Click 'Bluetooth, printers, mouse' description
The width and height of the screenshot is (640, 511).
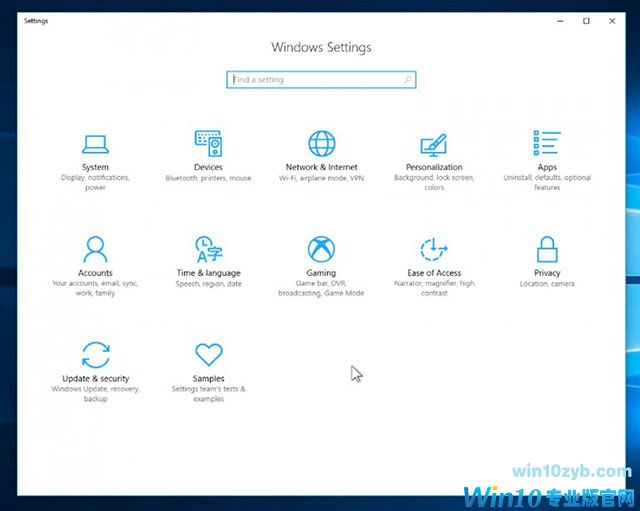click(x=208, y=178)
